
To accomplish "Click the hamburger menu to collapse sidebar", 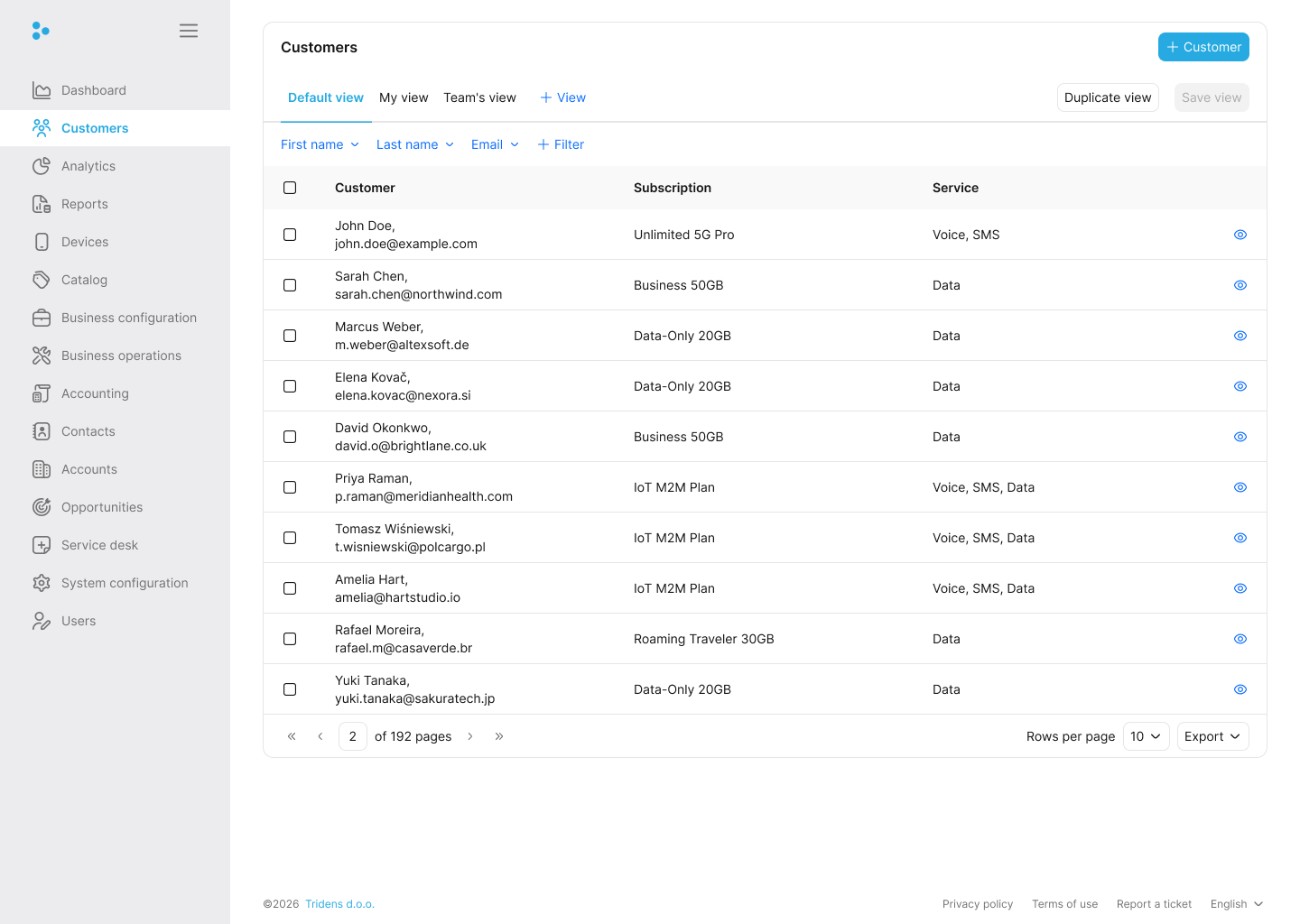I will point(189,30).
